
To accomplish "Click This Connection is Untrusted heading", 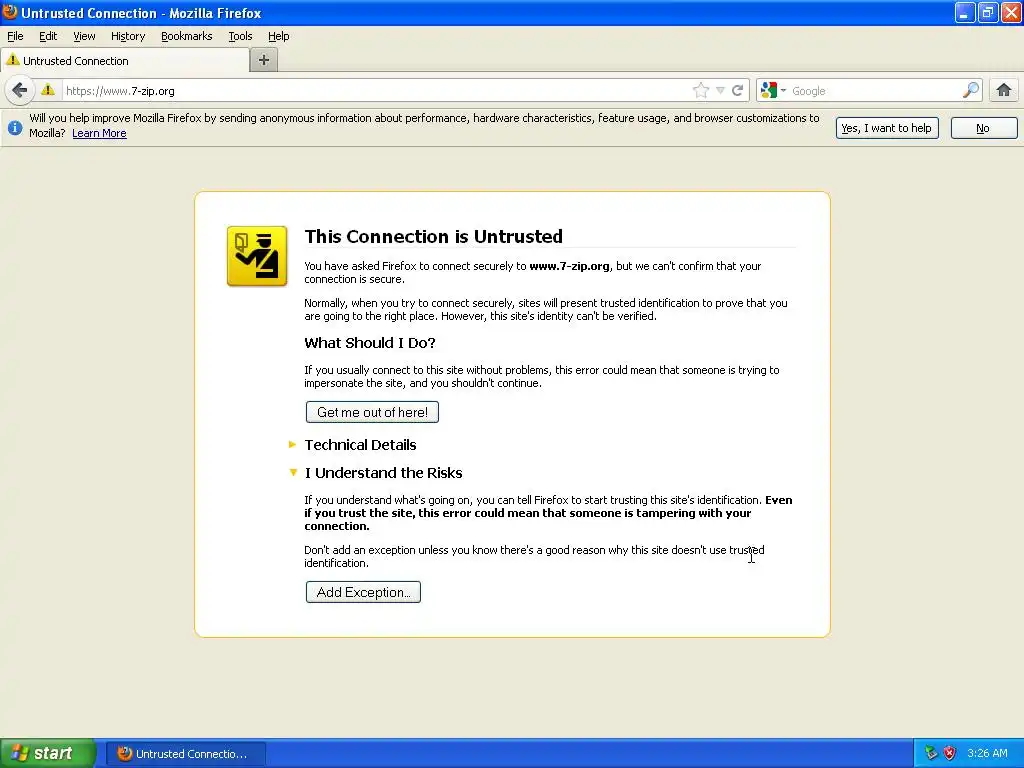I will tap(434, 236).
